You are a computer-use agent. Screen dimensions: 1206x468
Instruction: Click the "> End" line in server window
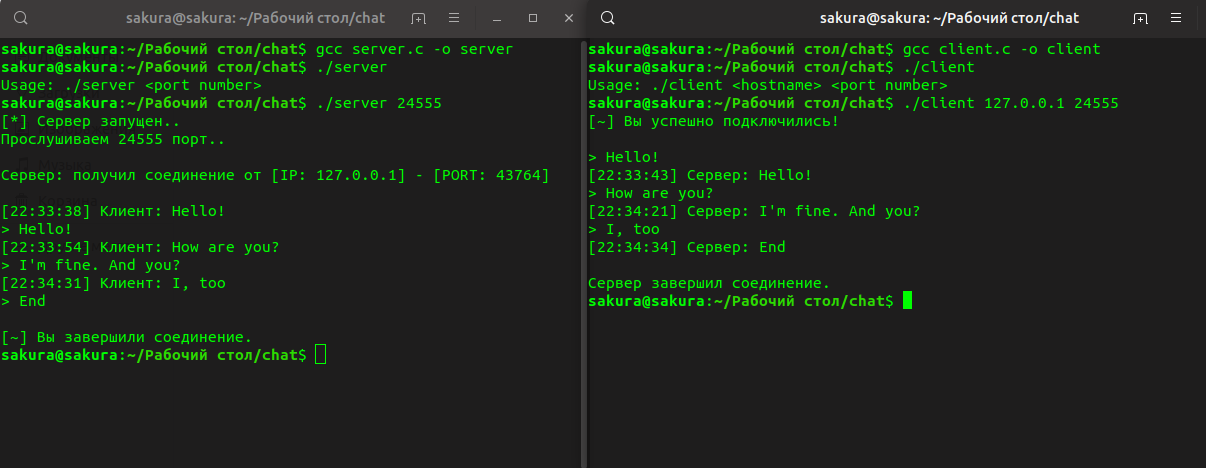(x=23, y=301)
